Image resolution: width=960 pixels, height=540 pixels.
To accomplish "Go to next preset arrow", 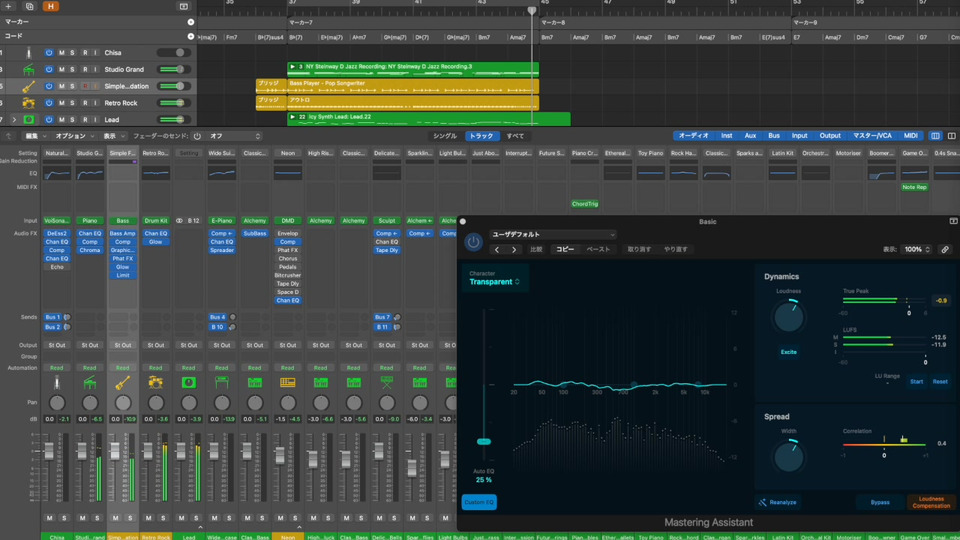I will (x=514, y=250).
